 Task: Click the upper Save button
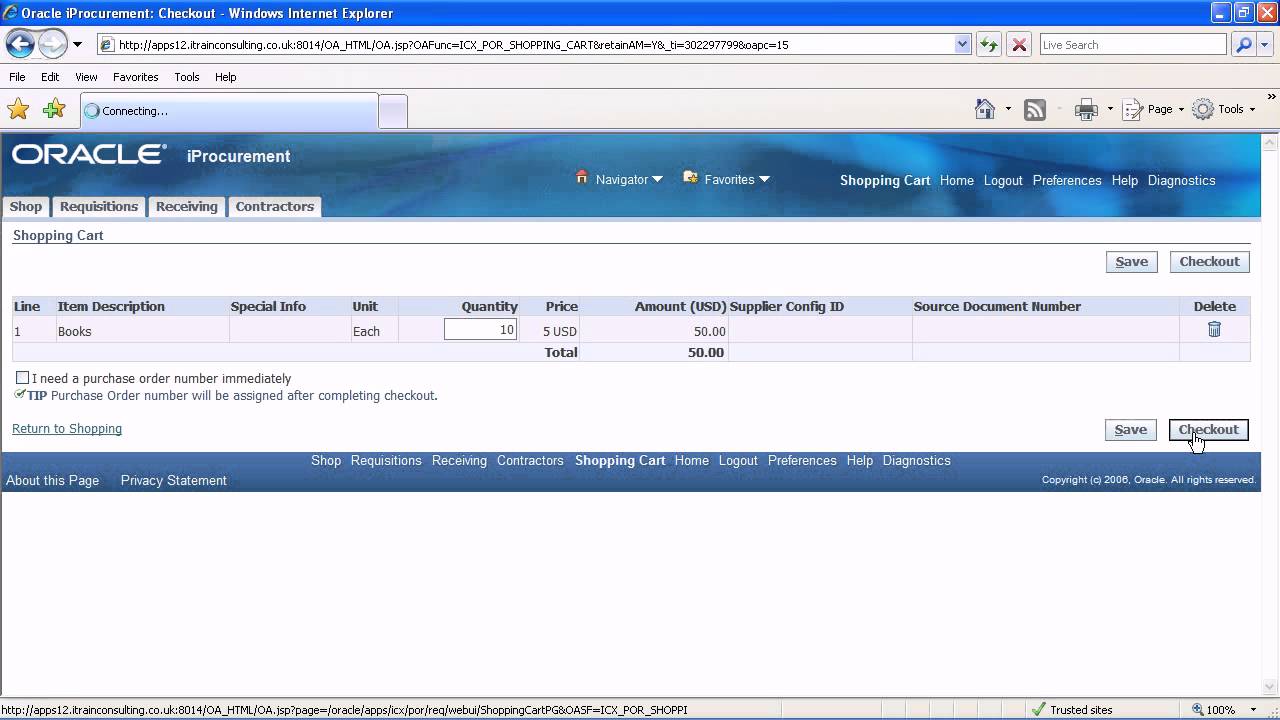1132,262
